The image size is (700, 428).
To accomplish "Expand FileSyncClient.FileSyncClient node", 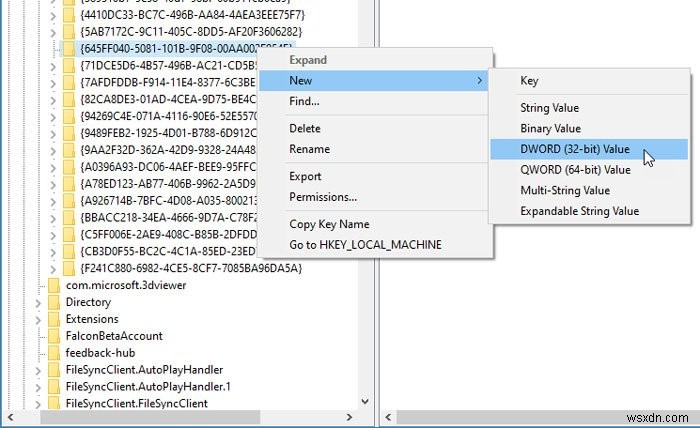I will point(38,404).
